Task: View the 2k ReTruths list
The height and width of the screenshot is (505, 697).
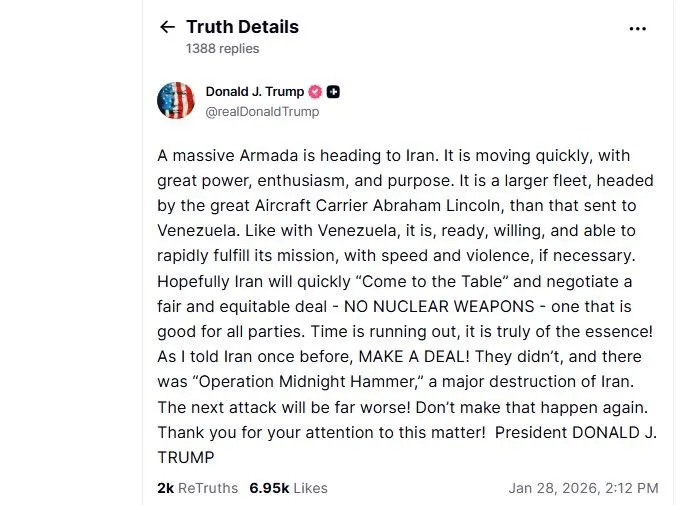Action: pyautogui.click(x=198, y=488)
